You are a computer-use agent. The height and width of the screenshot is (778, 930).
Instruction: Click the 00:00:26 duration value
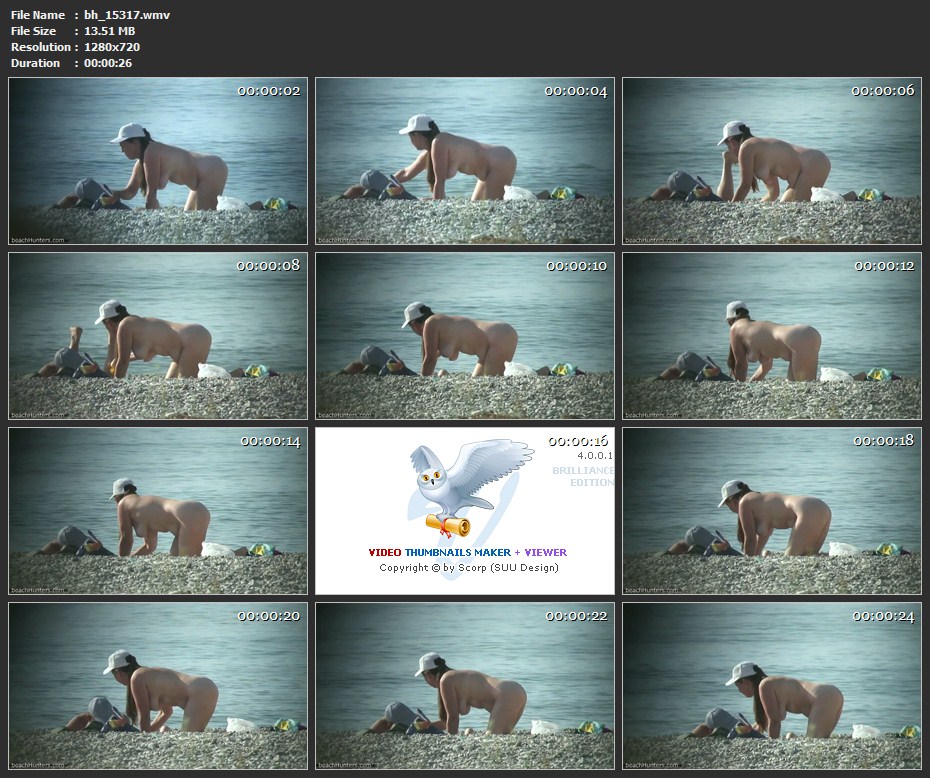(108, 63)
